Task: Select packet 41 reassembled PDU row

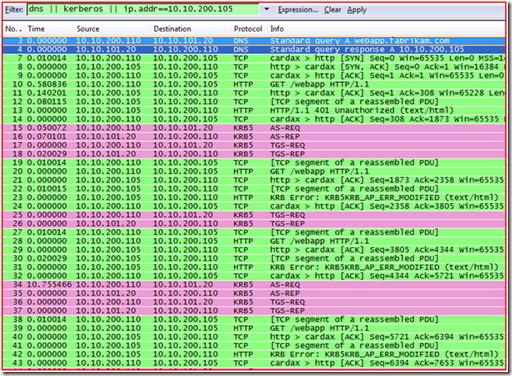Action: point(254,346)
